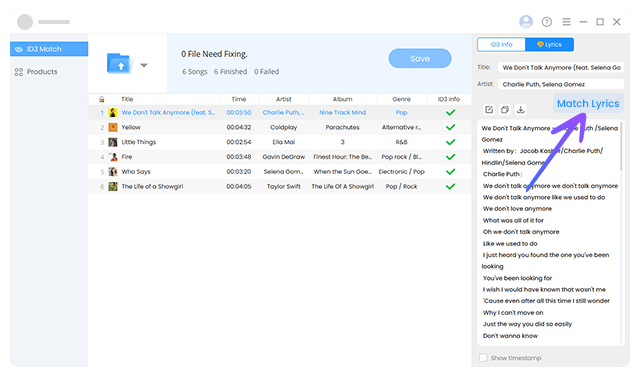Click the Save button
Viewport: 640px width, 377px height.
click(x=420, y=58)
